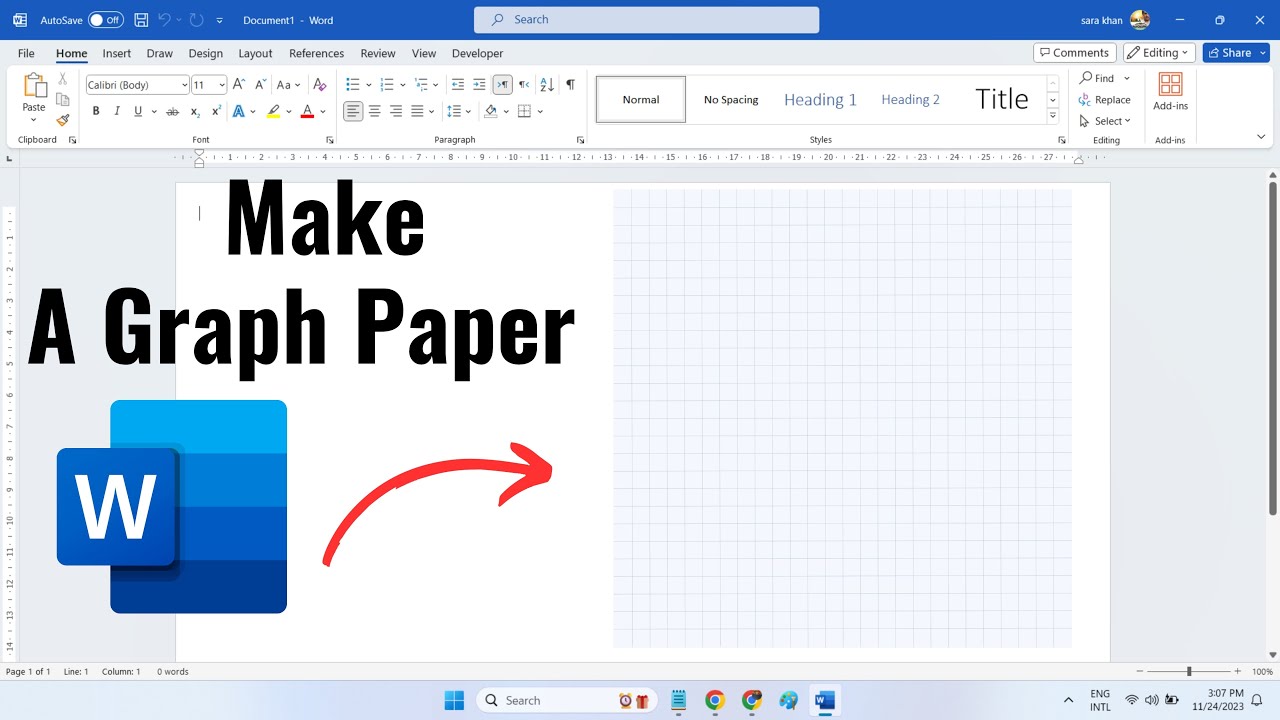Align text to the left
This screenshot has width=1280, height=720.
[353, 111]
